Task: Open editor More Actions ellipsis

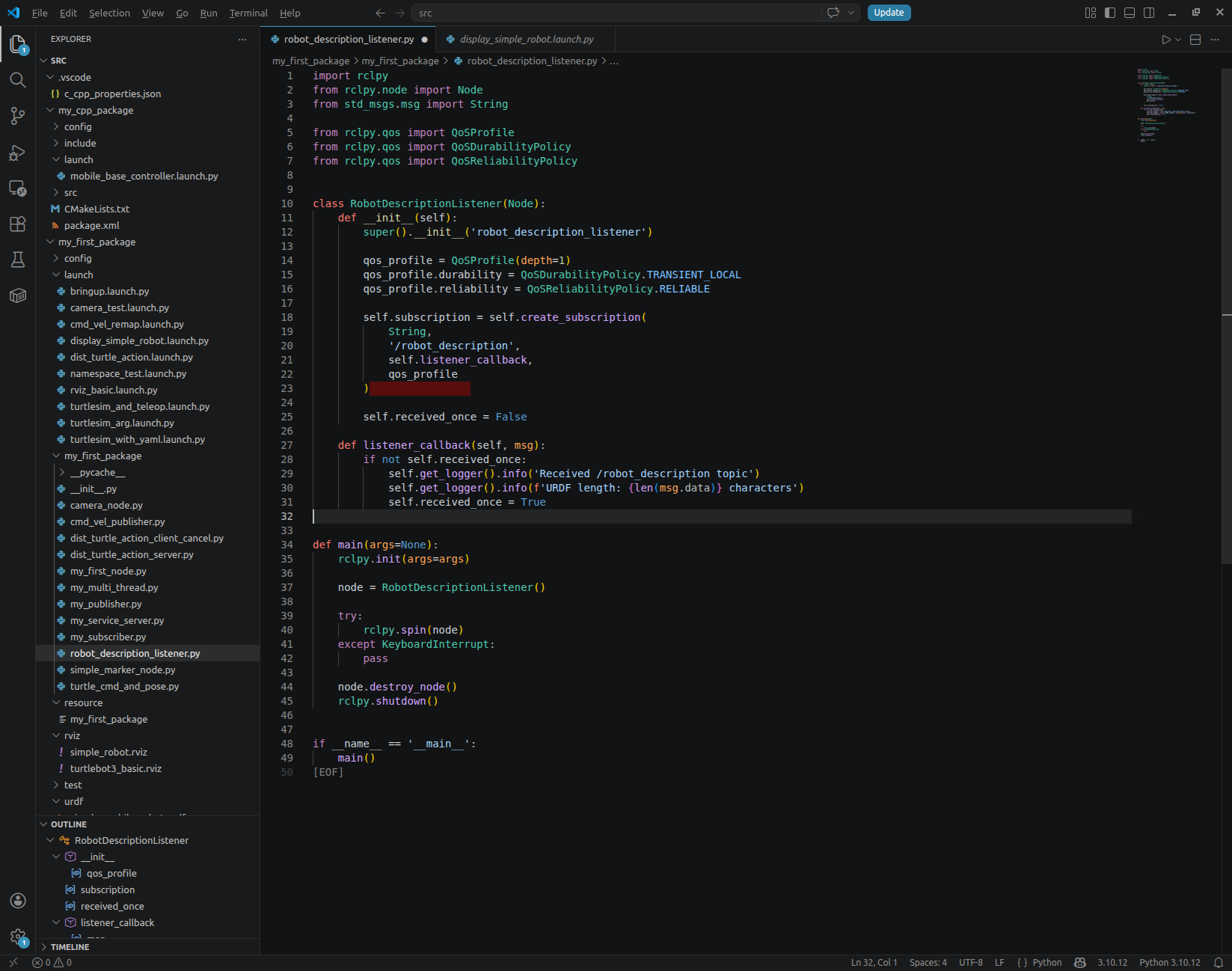Action: pyautogui.click(x=1215, y=40)
